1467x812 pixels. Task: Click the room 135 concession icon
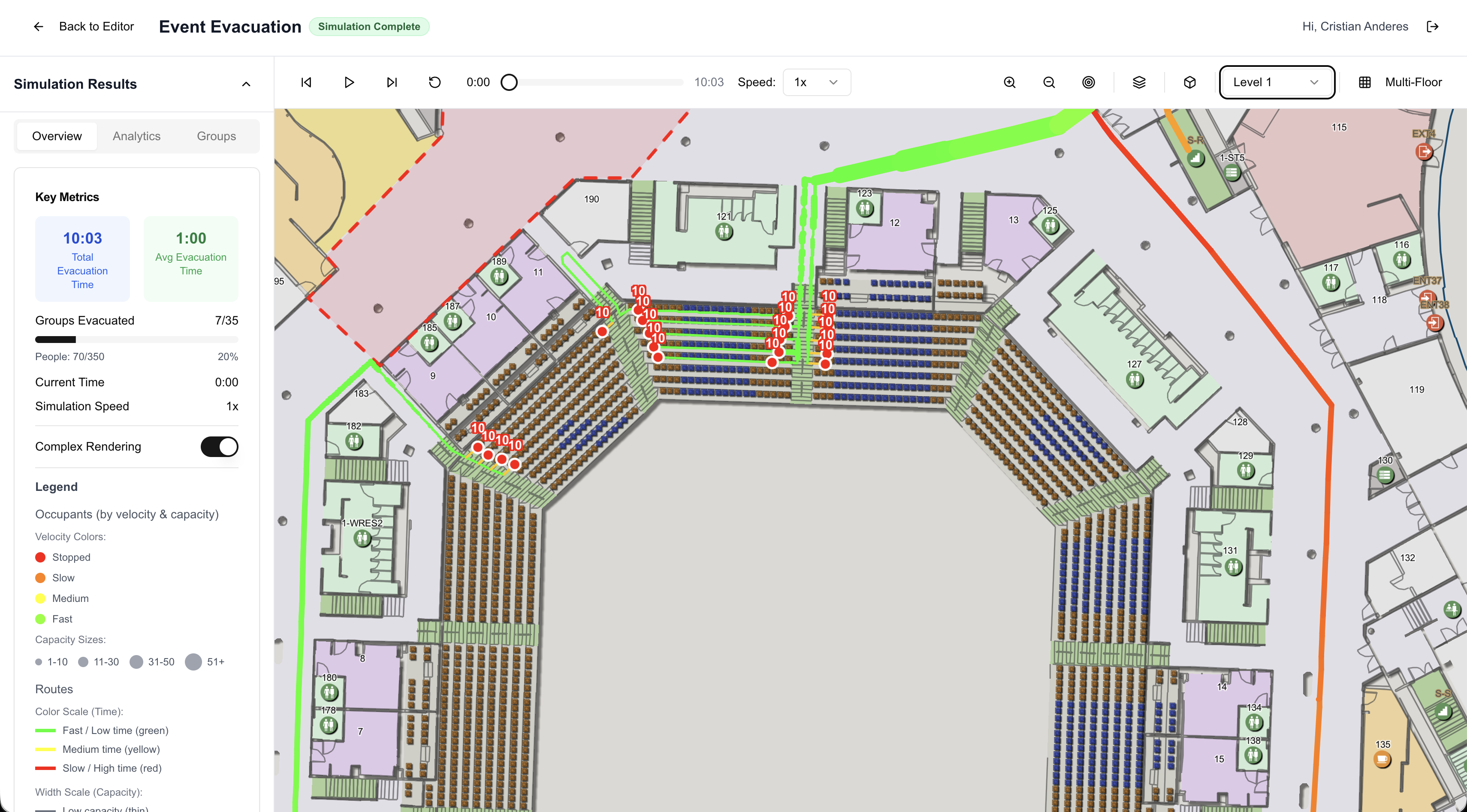(1382, 759)
